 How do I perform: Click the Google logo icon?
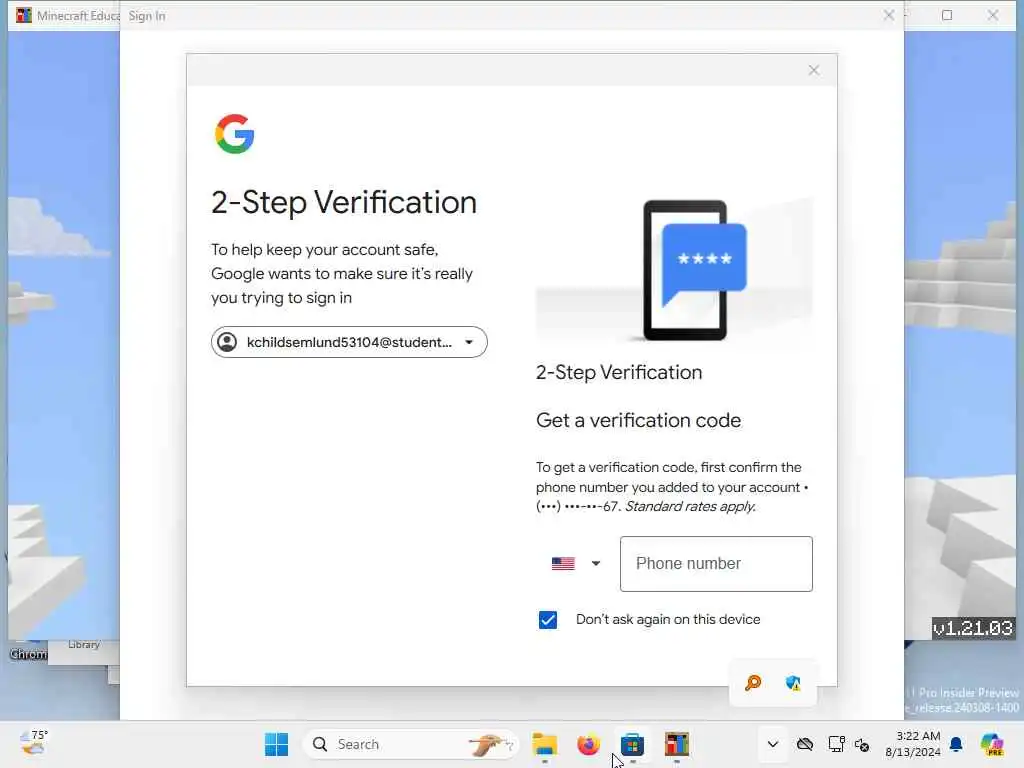(234, 134)
